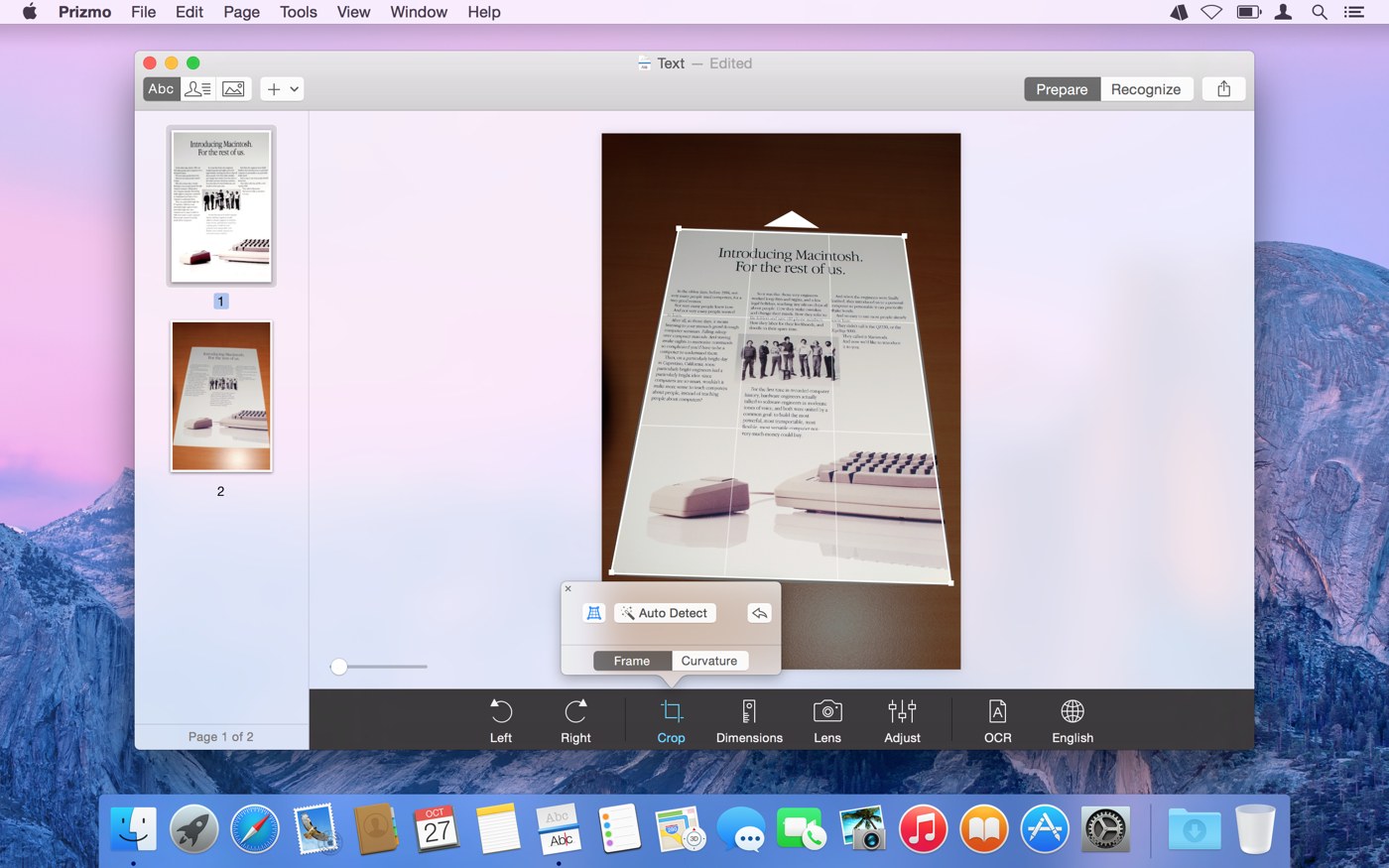Click the bottom-right crop corner handle

951,582
